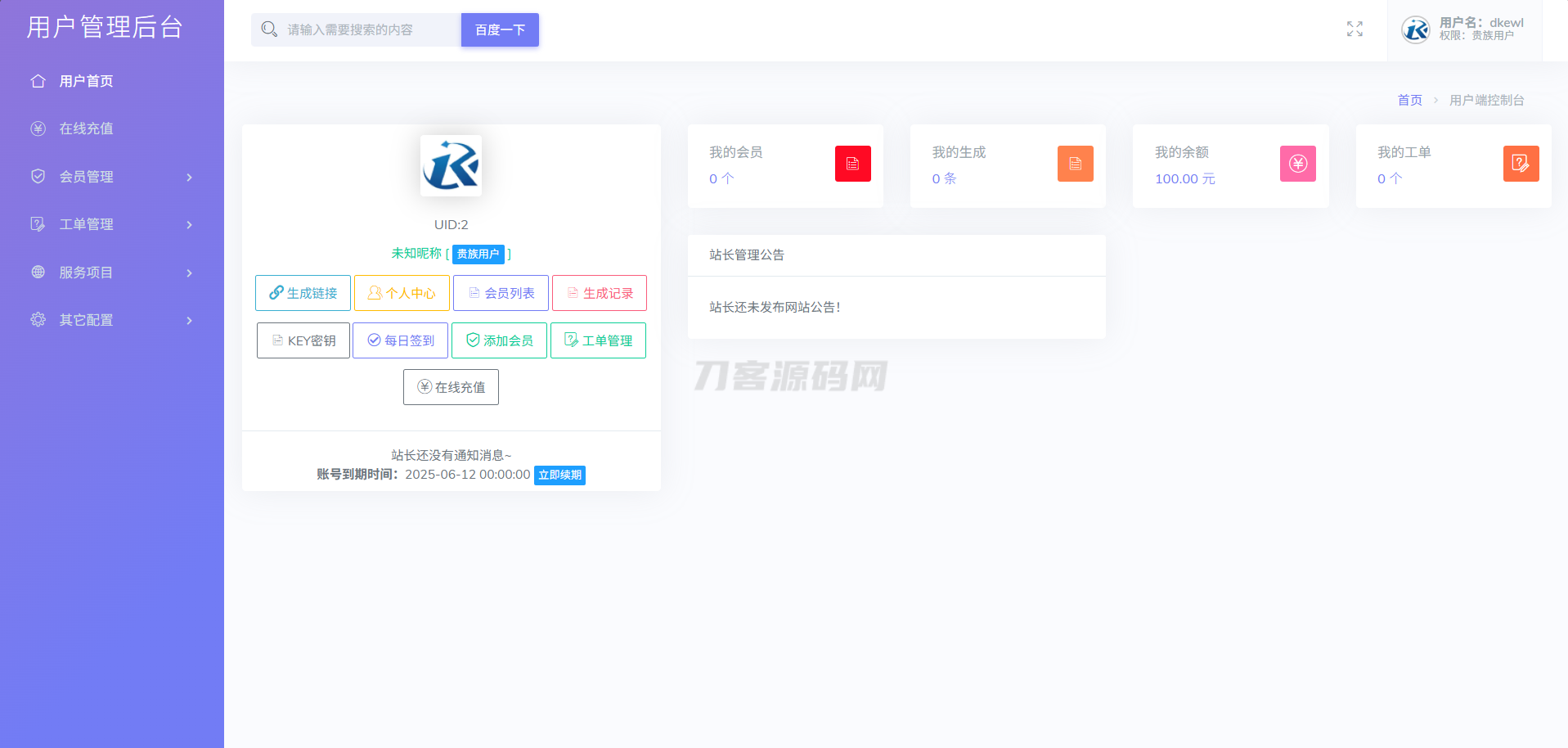Expand the 其它配置 sidebar menu
The image size is (1568, 748).
pos(112,320)
